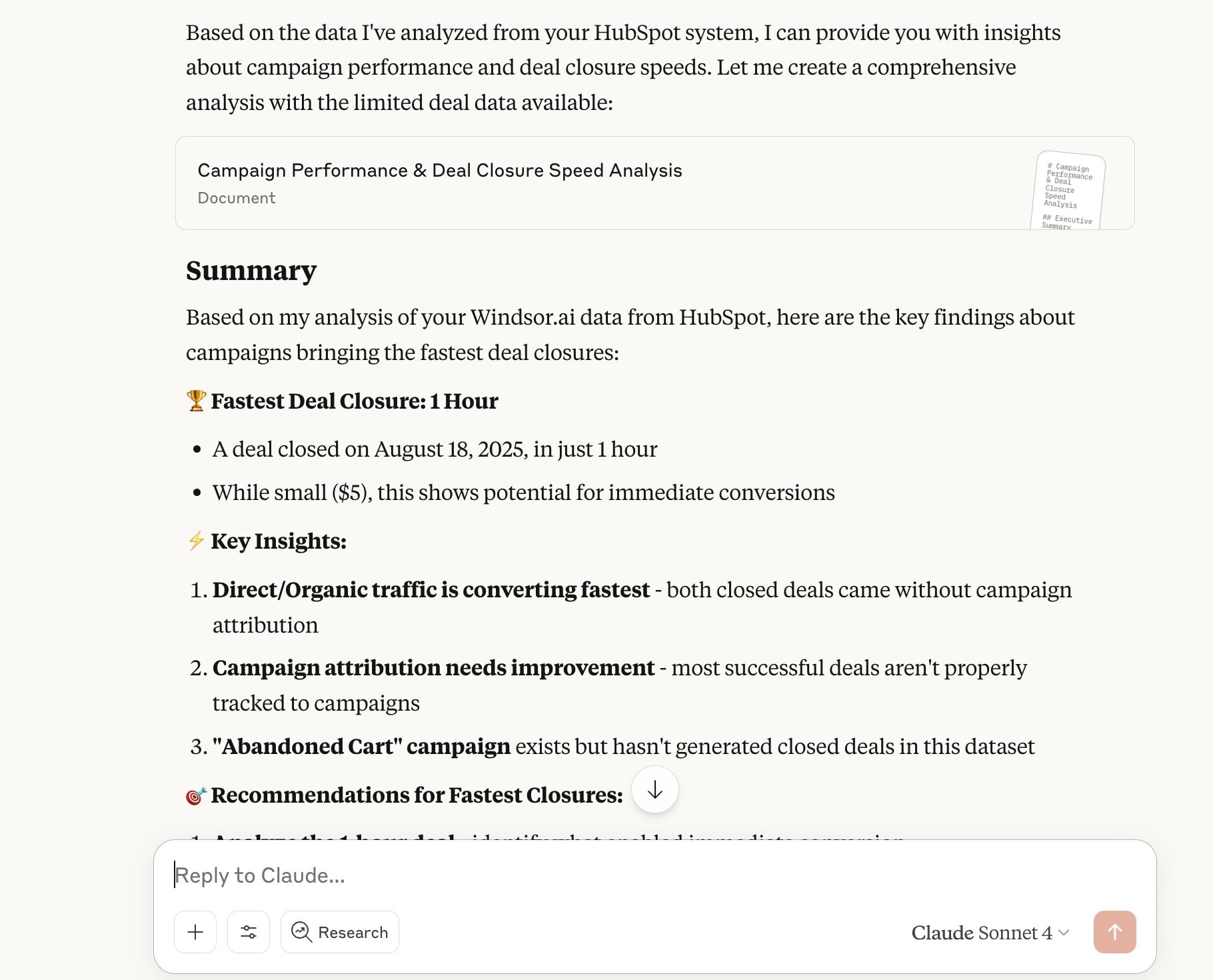This screenshot has height=980, width=1213.
Task: Select the Claude Sonnet 4 model name
Action: coord(983,933)
